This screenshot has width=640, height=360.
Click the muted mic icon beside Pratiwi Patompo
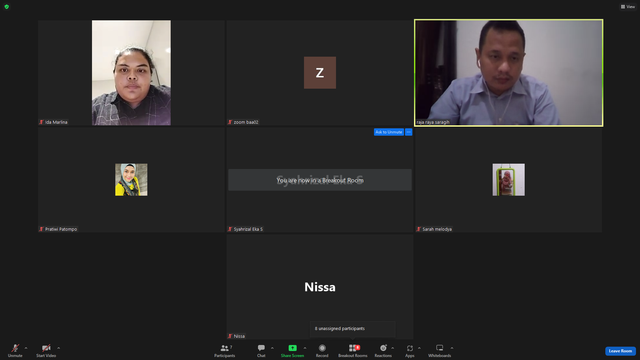[41, 229]
